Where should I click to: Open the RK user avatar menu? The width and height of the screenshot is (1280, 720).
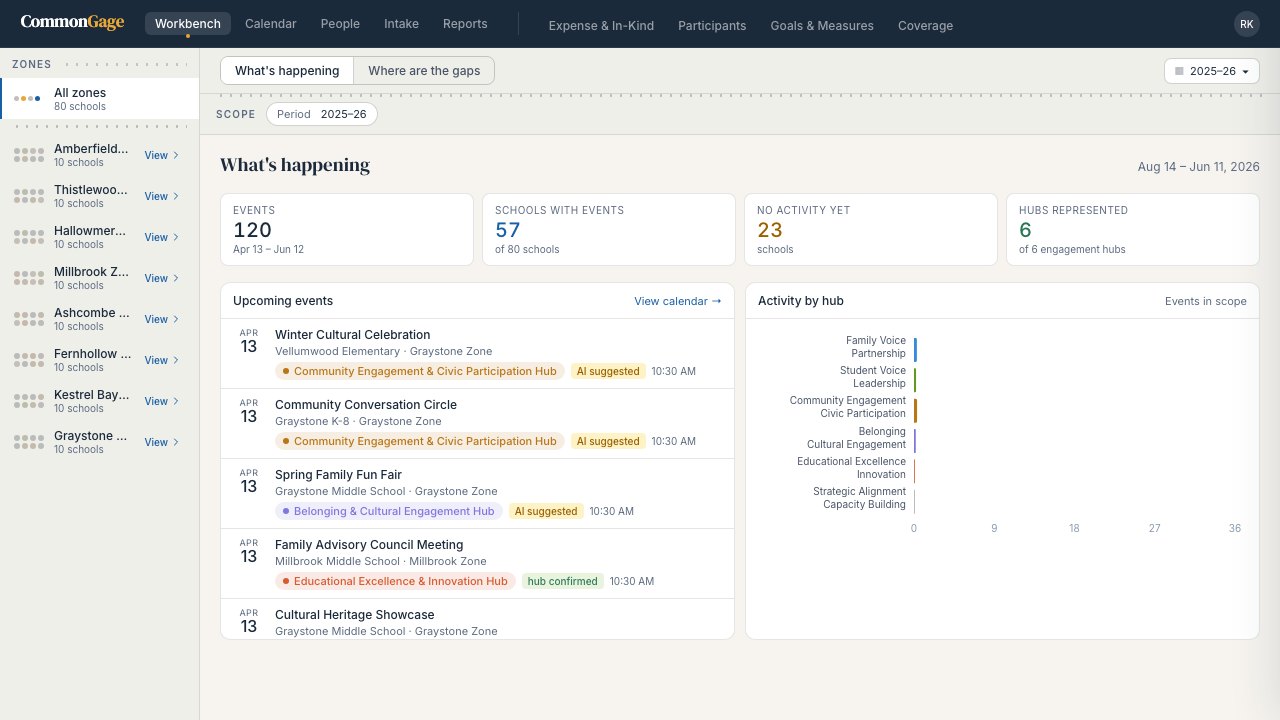click(1246, 24)
